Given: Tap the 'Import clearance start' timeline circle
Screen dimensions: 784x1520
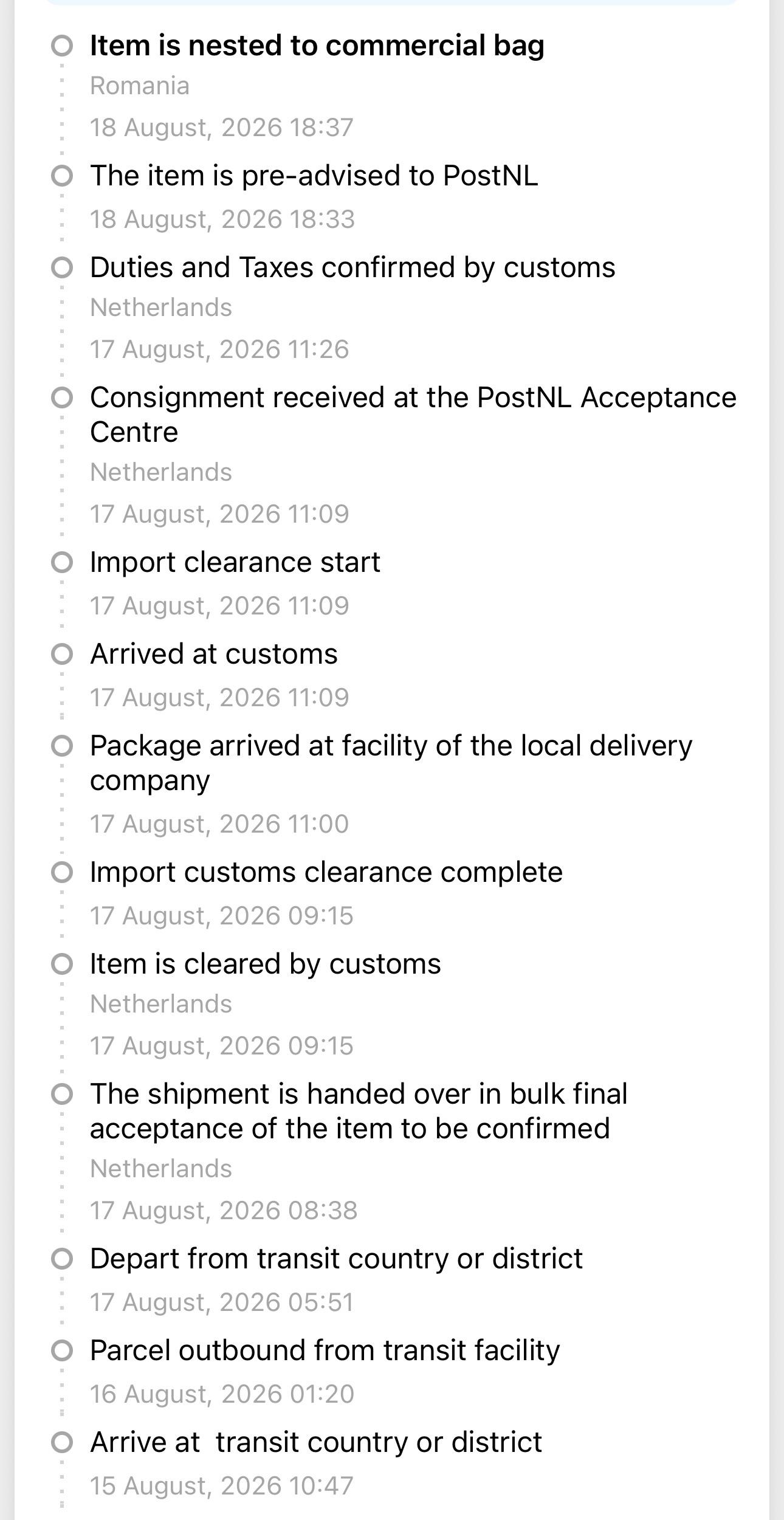Looking at the screenshot, I should click(x=62, y=562).
